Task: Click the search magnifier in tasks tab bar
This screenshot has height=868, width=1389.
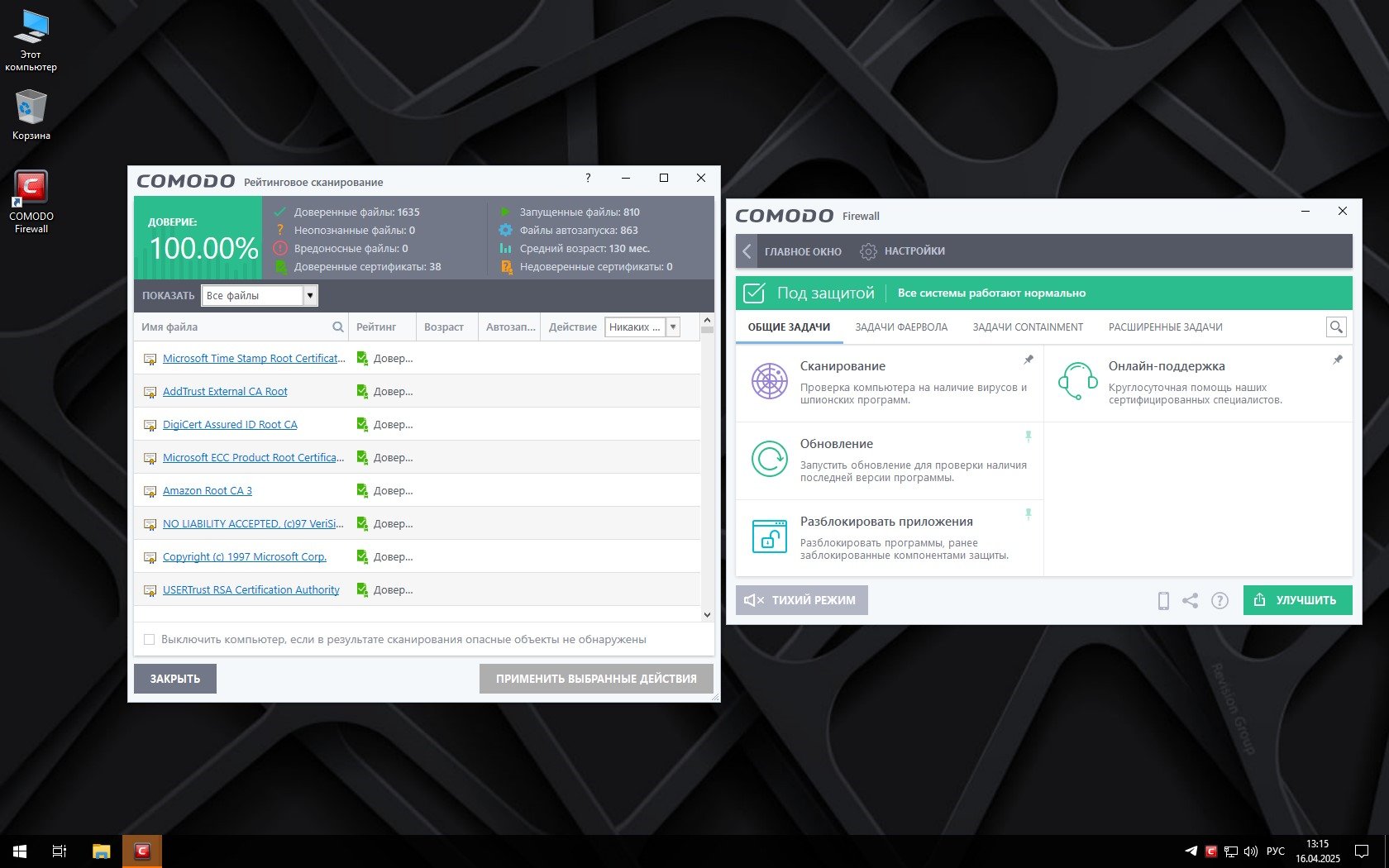Action: pyautogui.click(x=1335, y=327)
